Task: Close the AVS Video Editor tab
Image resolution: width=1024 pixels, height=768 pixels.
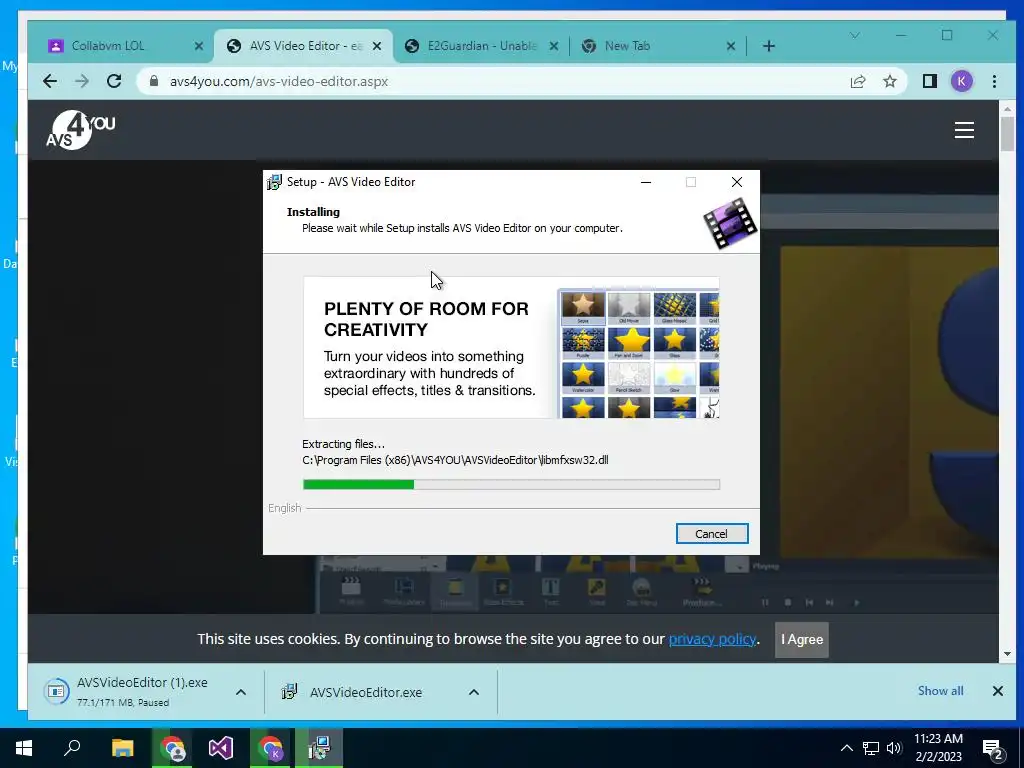Action: click(x=377, y=46)
